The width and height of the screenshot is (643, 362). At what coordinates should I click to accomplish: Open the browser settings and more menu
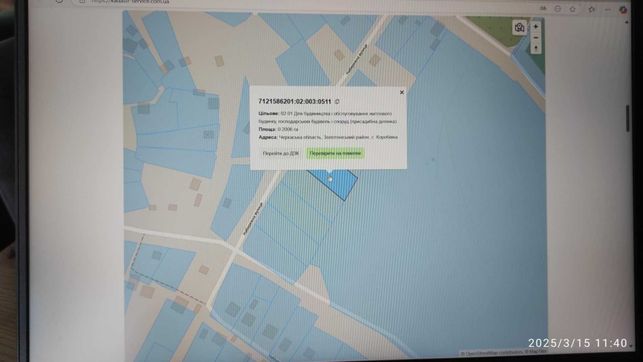(608, 9)
